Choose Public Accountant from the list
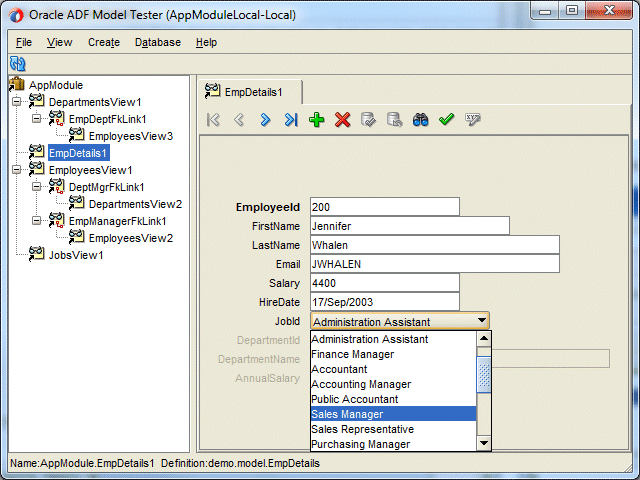Screen dimensions: 640x480 click(x=393, y=399)
